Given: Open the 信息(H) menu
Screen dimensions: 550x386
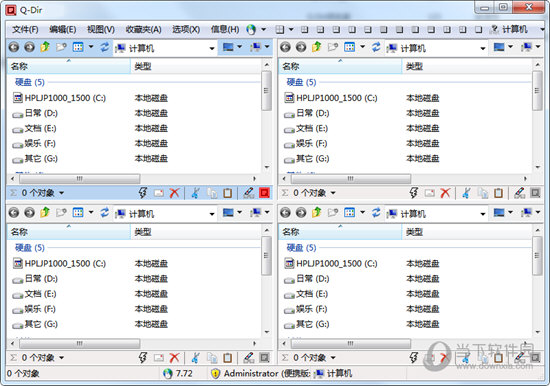Looking at the screenshot, I should coord(225,29).
